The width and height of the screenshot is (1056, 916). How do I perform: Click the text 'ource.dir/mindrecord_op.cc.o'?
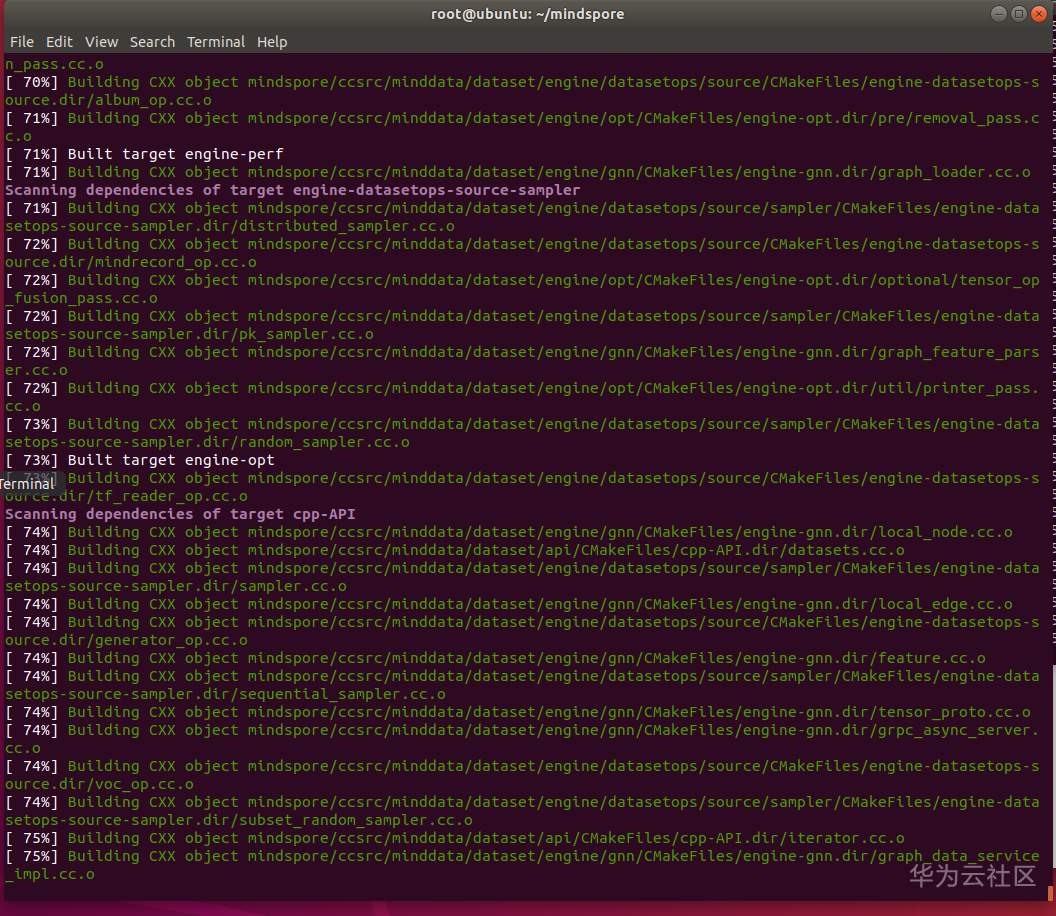pos(131,262)
